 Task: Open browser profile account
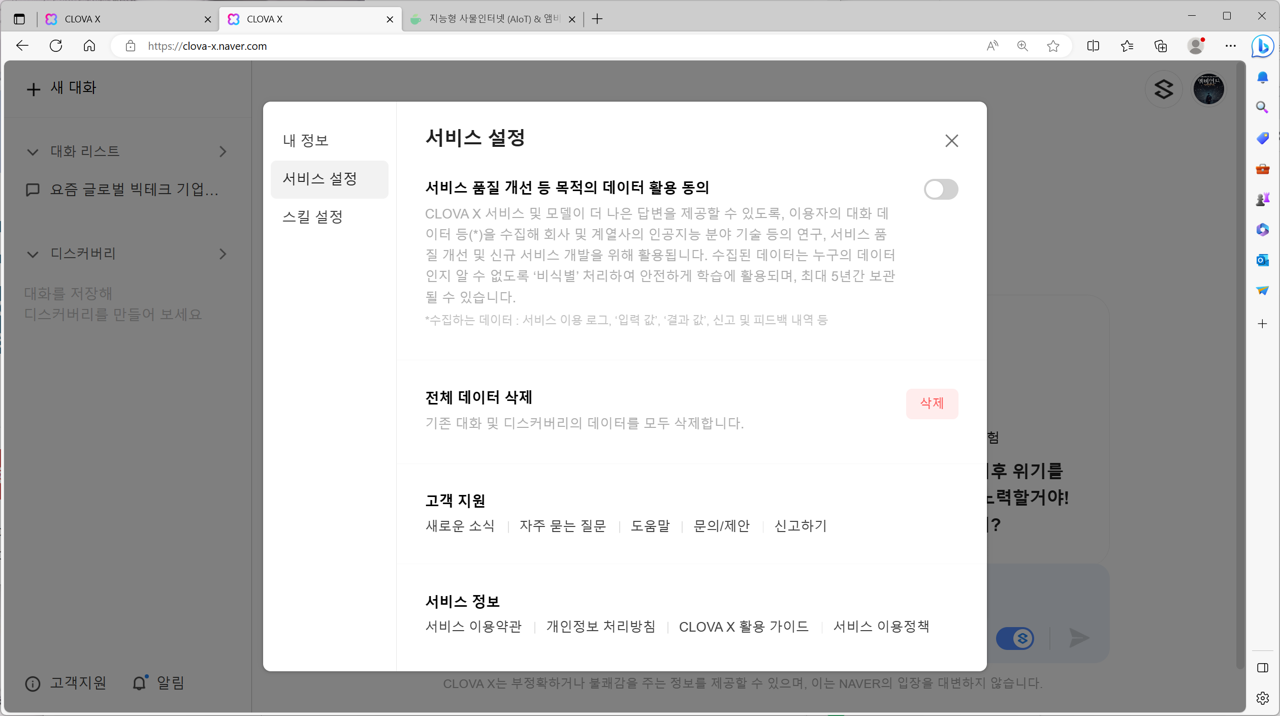(1195, 46)
